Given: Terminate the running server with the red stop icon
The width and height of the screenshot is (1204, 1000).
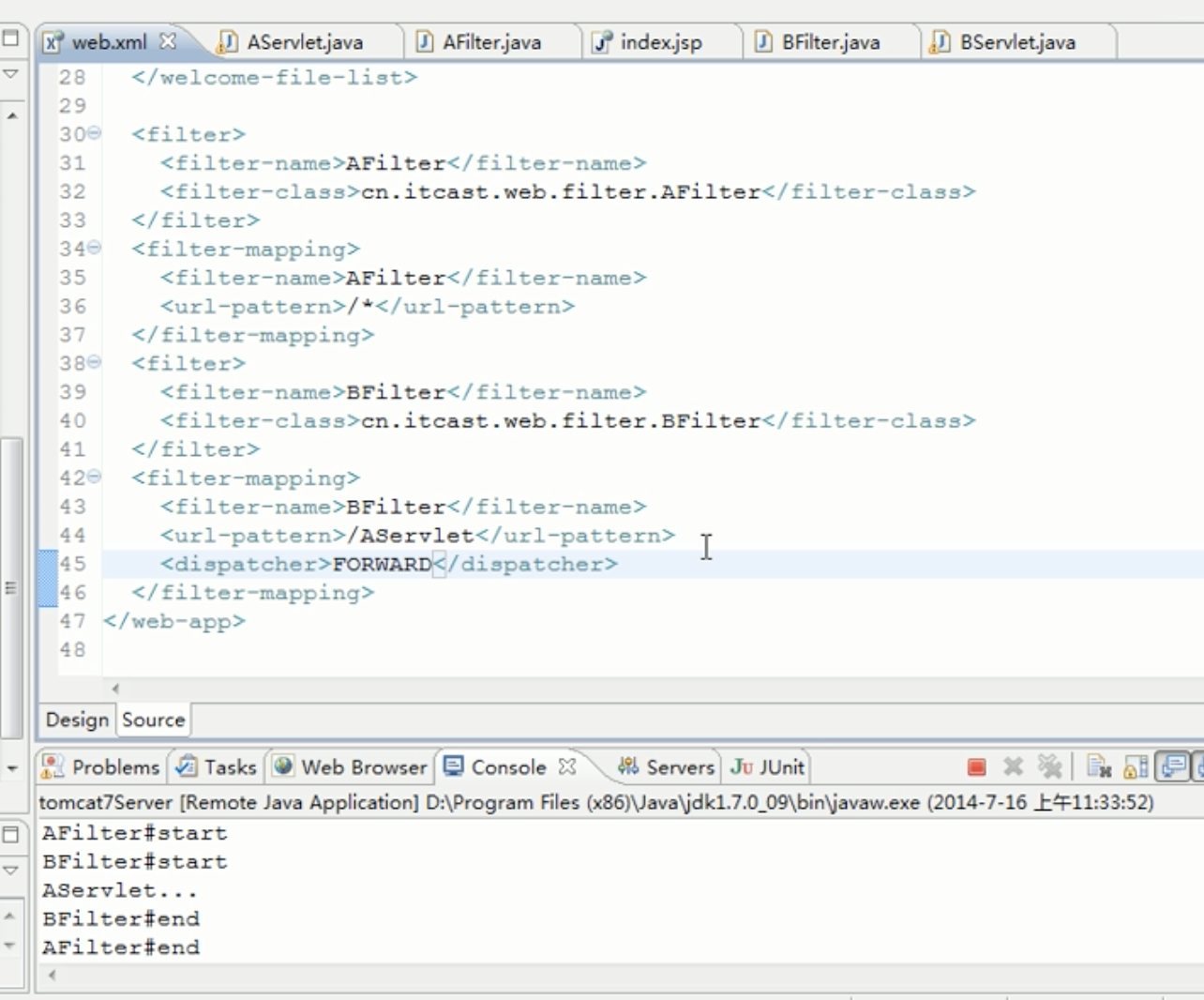Looking at the screenshot, I should [x=976, y=767].
